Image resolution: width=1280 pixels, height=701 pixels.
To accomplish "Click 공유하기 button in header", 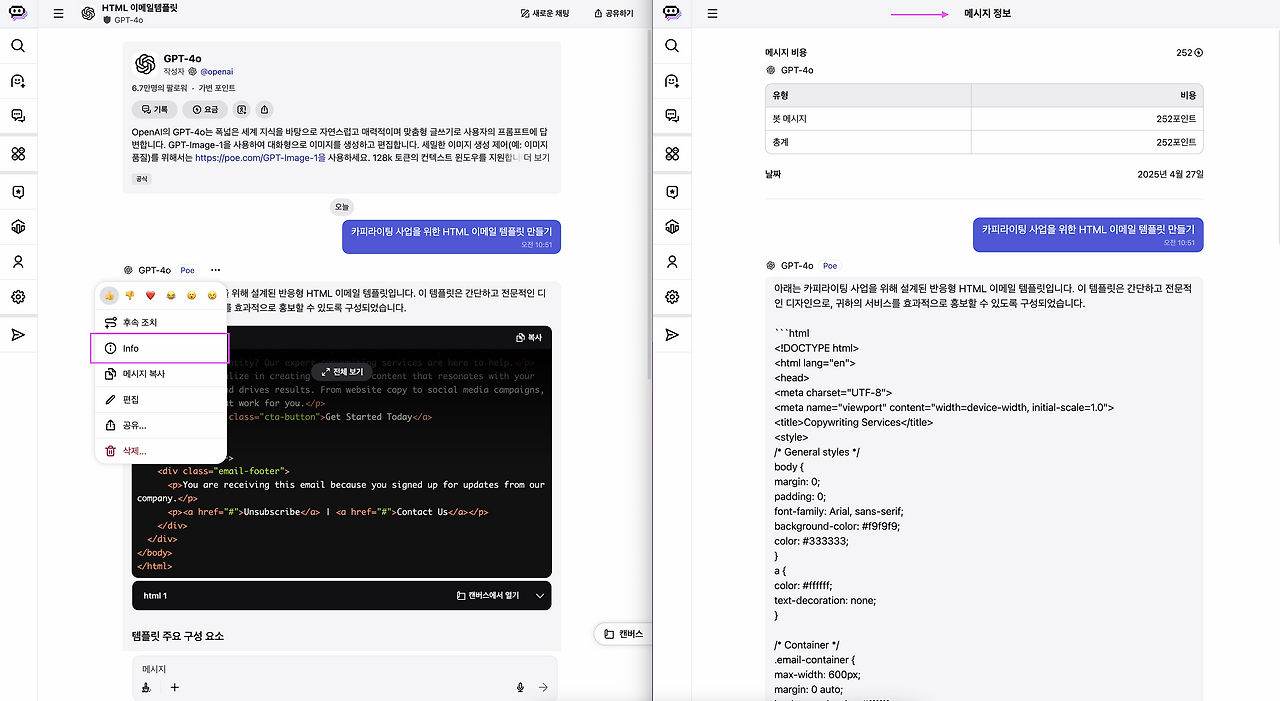I will click(x=614, y=14).
